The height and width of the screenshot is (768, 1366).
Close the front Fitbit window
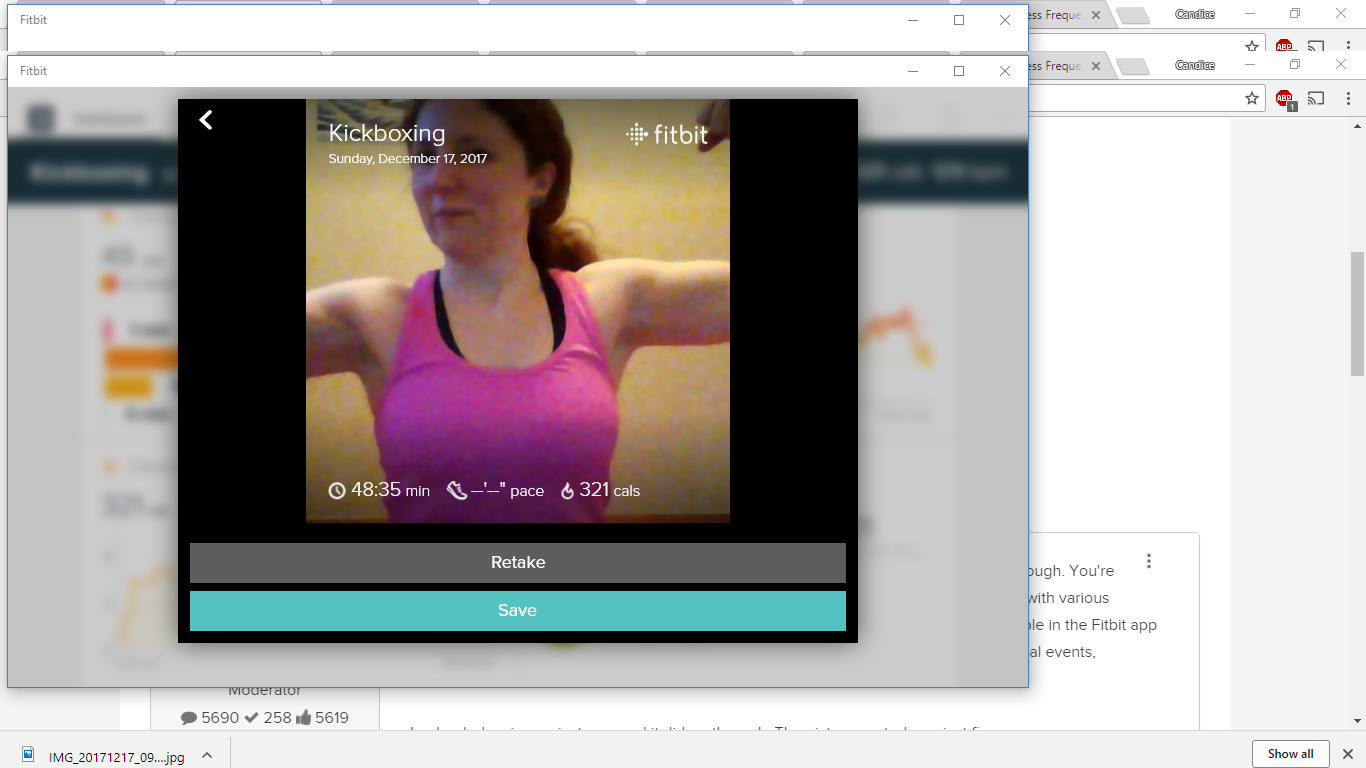[x=1005, y=71]
